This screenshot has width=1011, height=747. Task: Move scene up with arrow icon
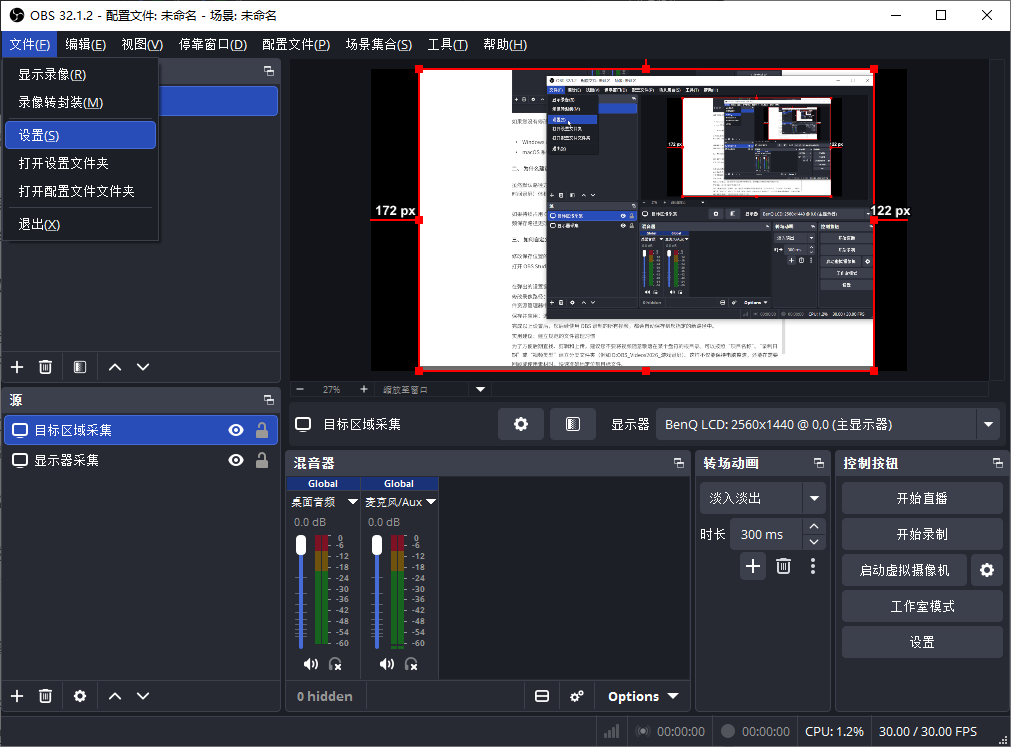pyautogui.click(x=115, y=367)
